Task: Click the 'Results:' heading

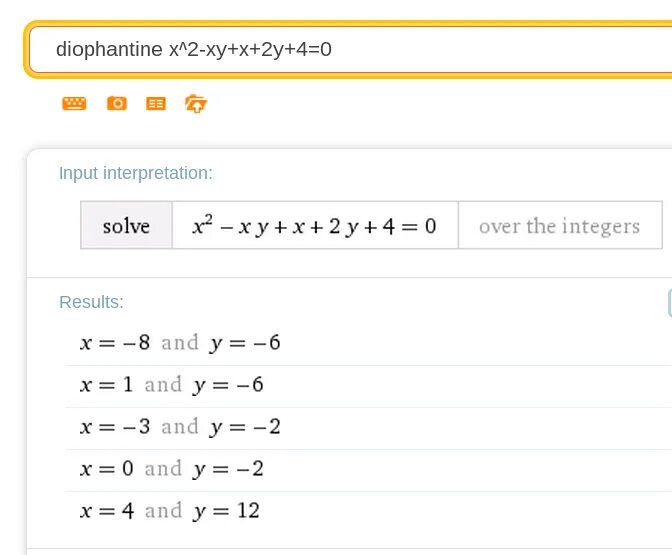Action: [91, 302]
